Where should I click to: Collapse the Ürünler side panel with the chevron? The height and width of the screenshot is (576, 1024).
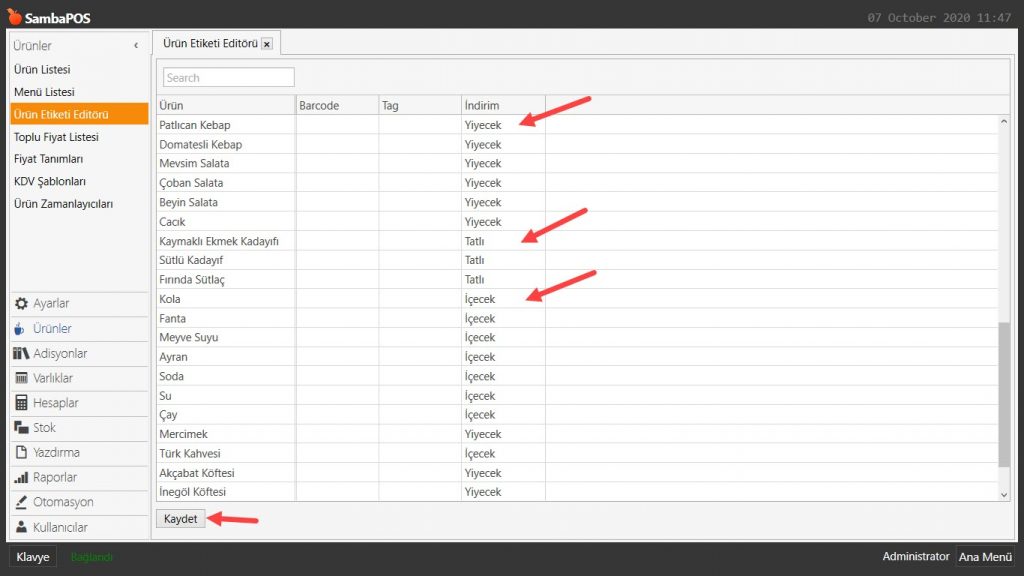click(x=136, y=46)
